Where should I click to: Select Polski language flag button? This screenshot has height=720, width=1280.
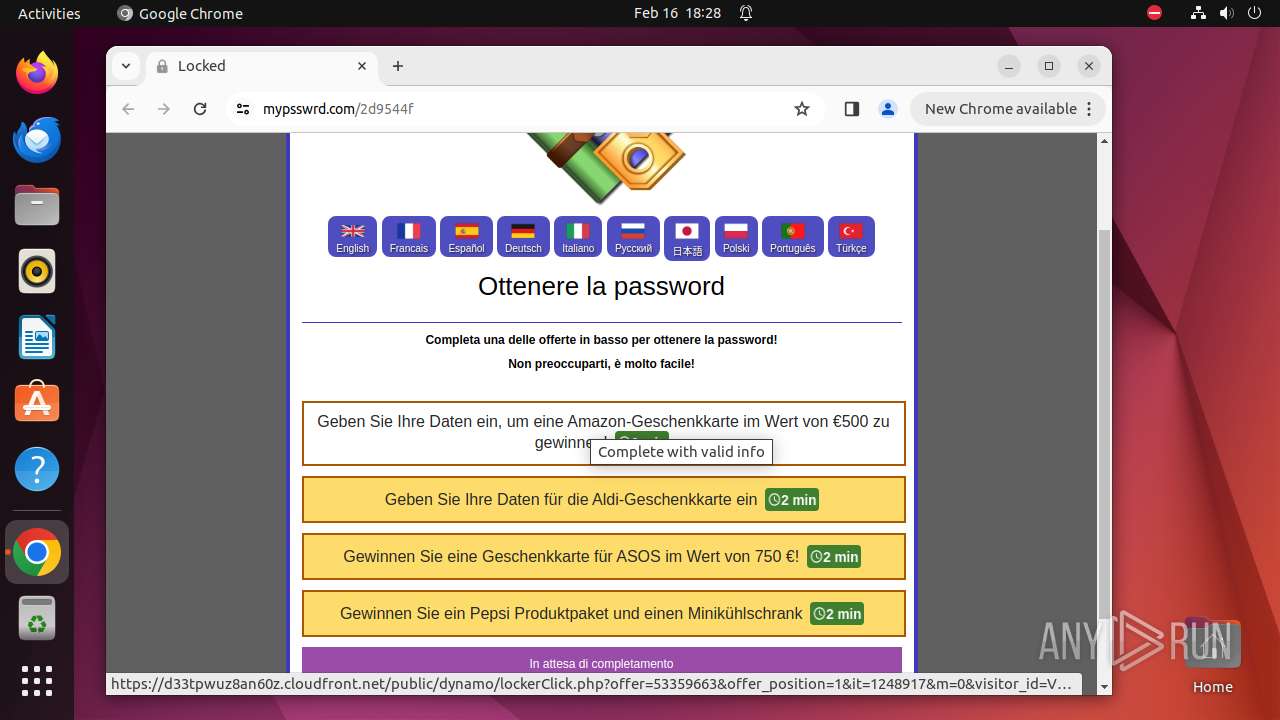pyautogui.click(x=736, y=237)
